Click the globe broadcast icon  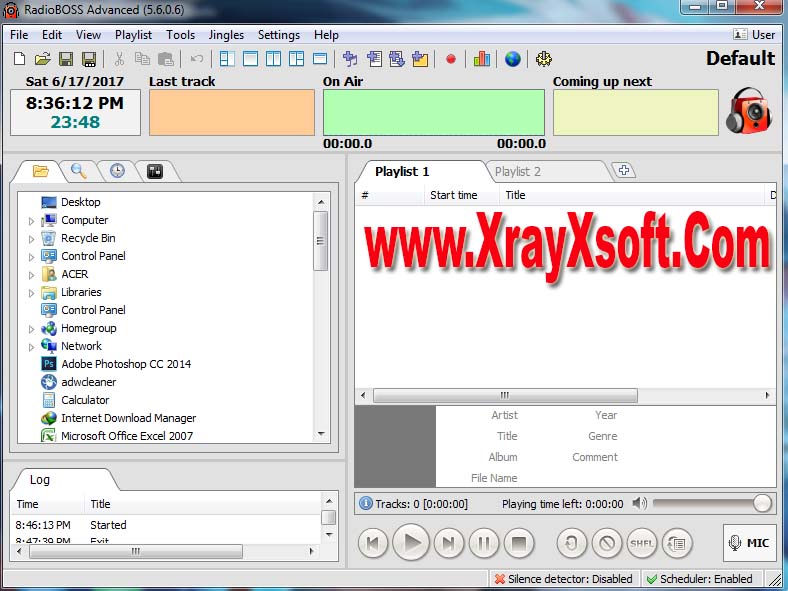[x=513, y=59]
